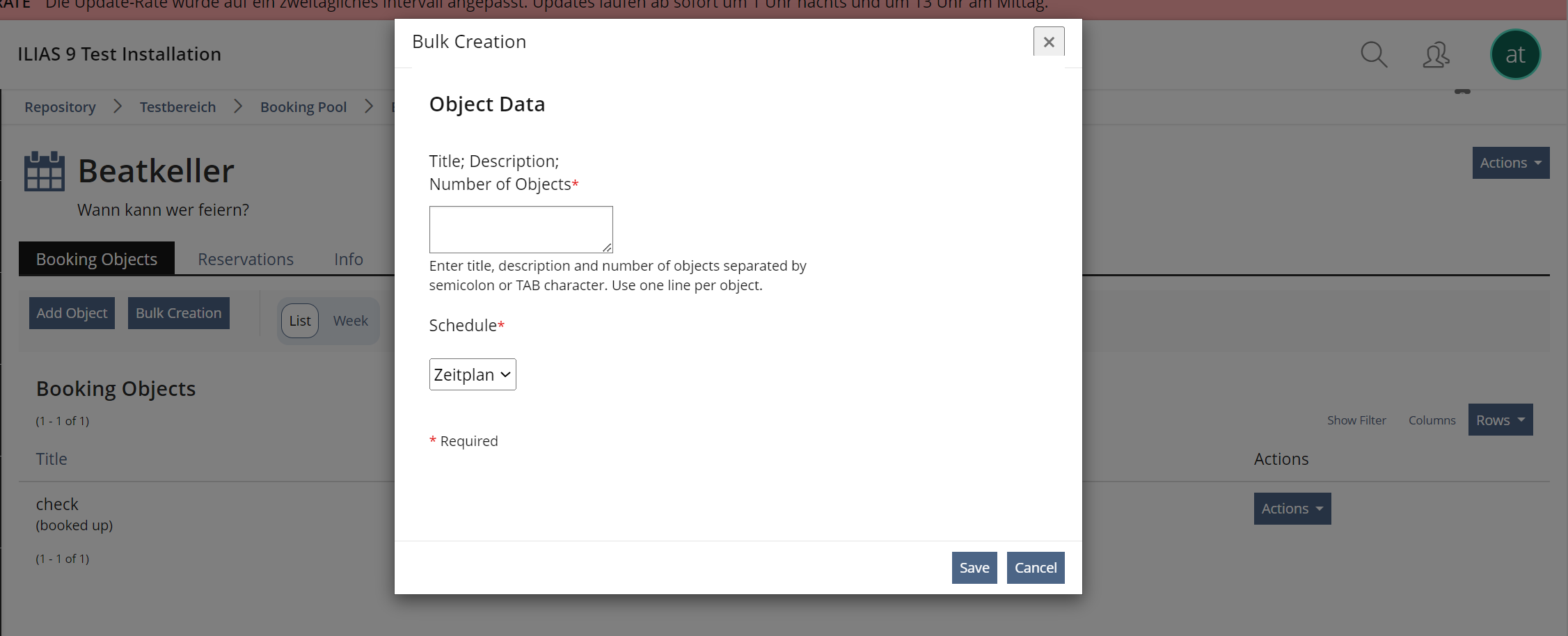This screenshot has height=636, width=1568.
Task: Switch to List view
Action: pos(300,321)
